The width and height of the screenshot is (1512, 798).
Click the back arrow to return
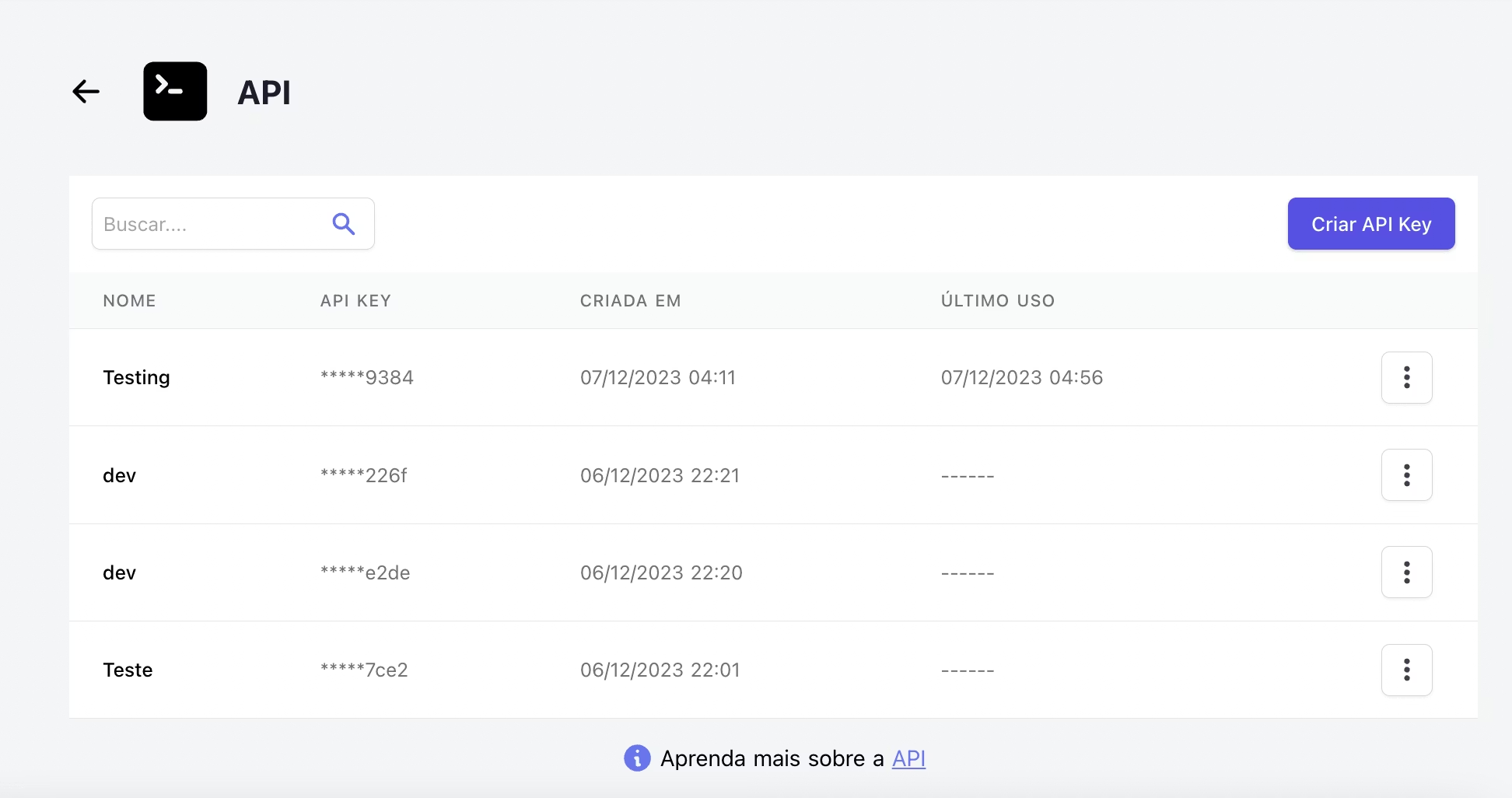pyautogui.click(x=86, y=91)
